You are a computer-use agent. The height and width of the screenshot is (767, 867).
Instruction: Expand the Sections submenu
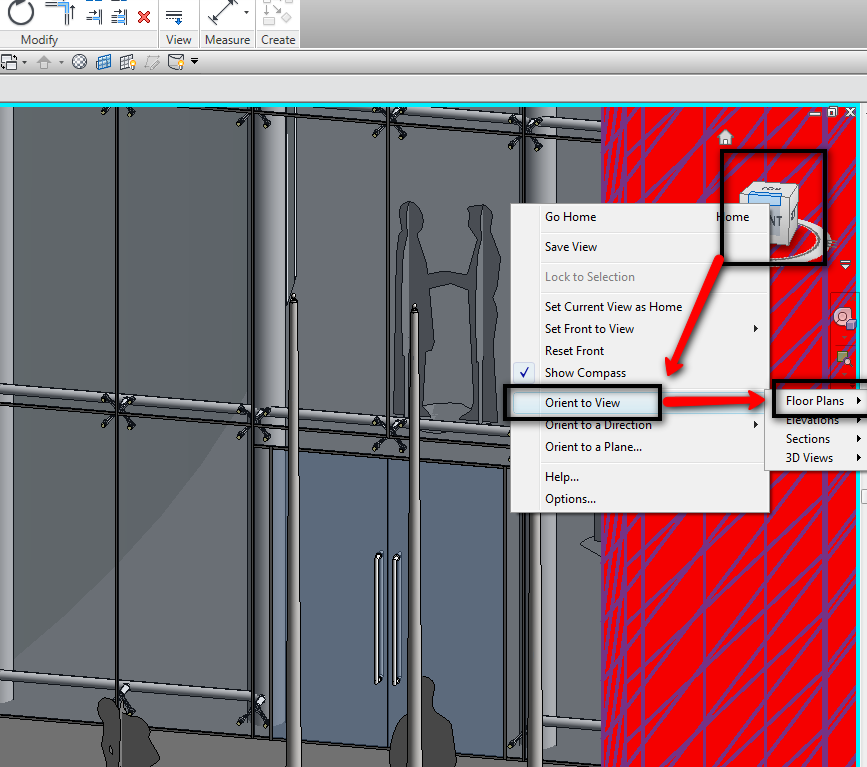click(808, 439)
